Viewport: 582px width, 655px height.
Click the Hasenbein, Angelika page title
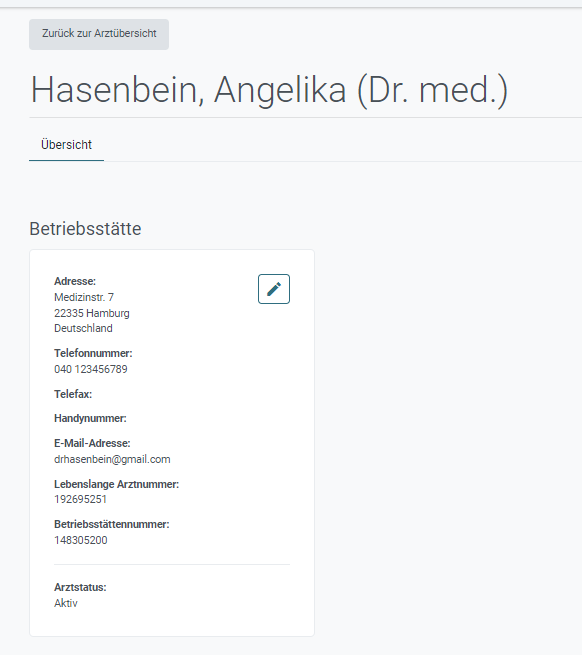tap(269, 90)
